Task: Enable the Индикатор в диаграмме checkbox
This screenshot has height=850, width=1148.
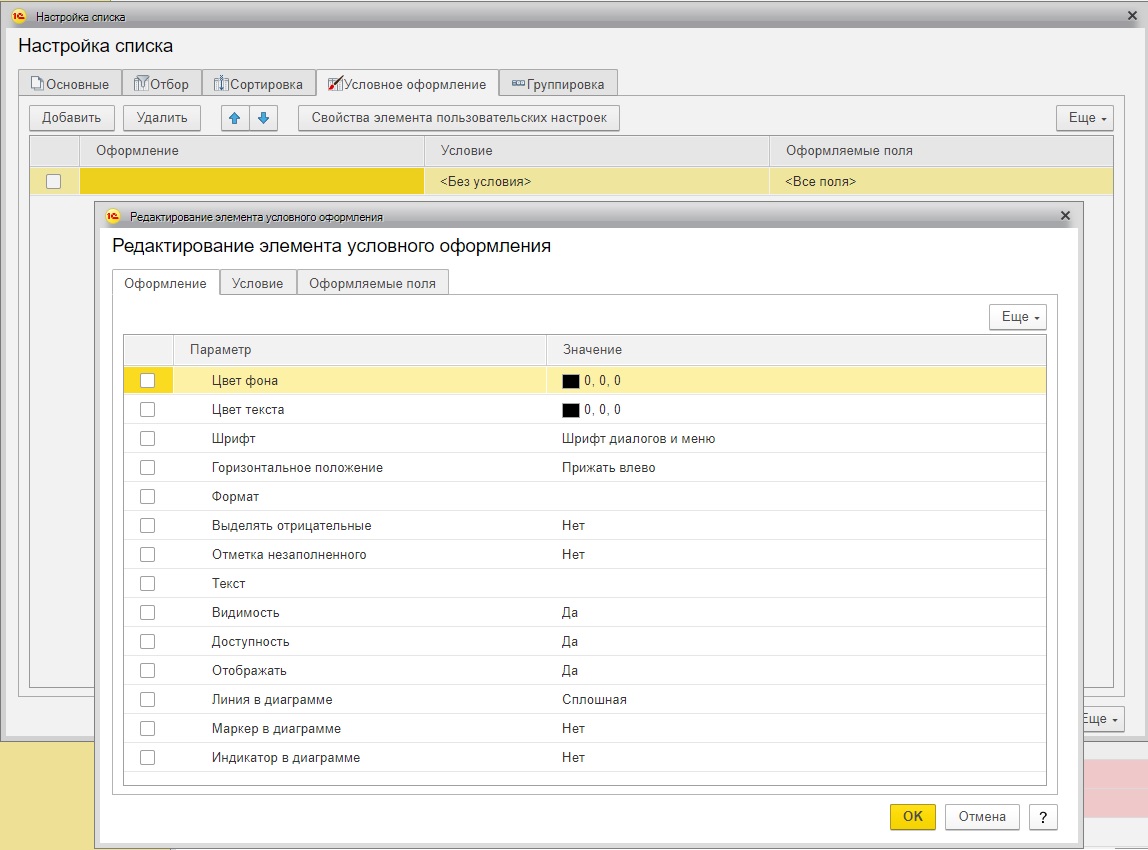Action: [x=147, y=757]
